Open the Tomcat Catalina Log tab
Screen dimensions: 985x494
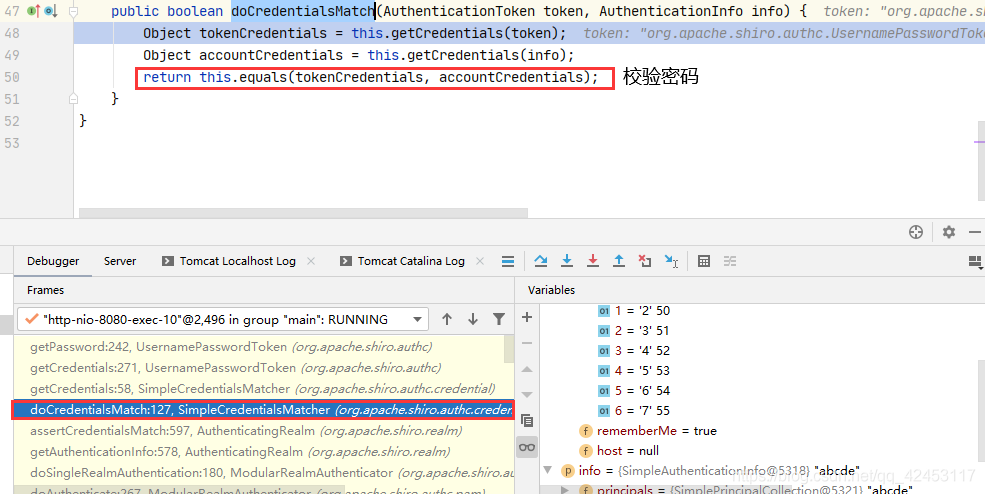pos(403,261)
